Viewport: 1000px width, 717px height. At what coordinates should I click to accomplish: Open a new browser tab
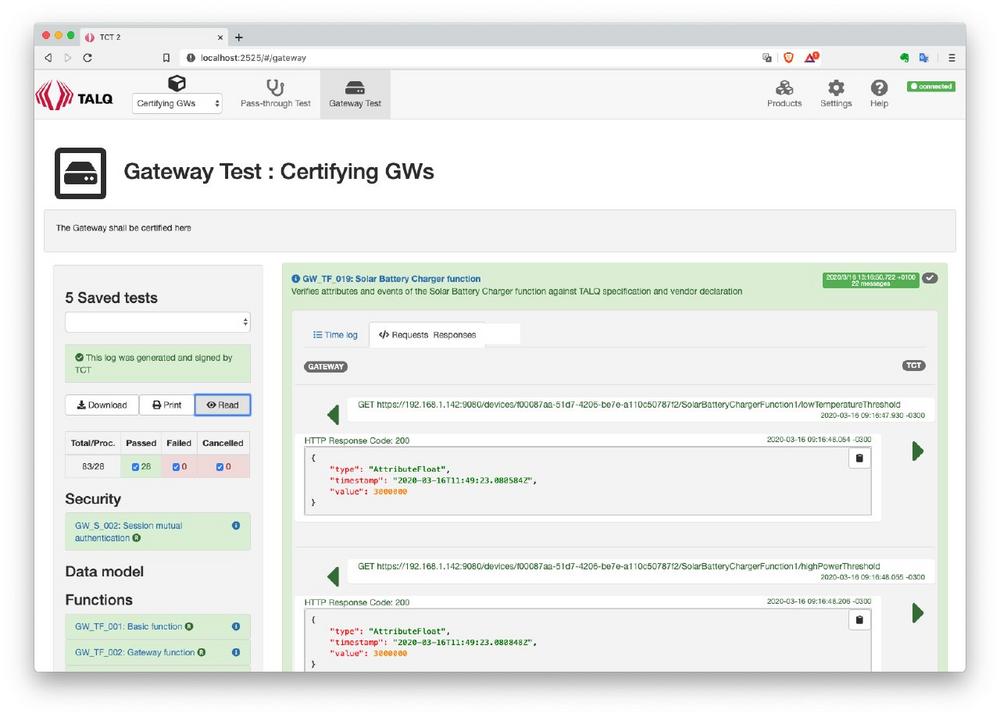point(239,37)
